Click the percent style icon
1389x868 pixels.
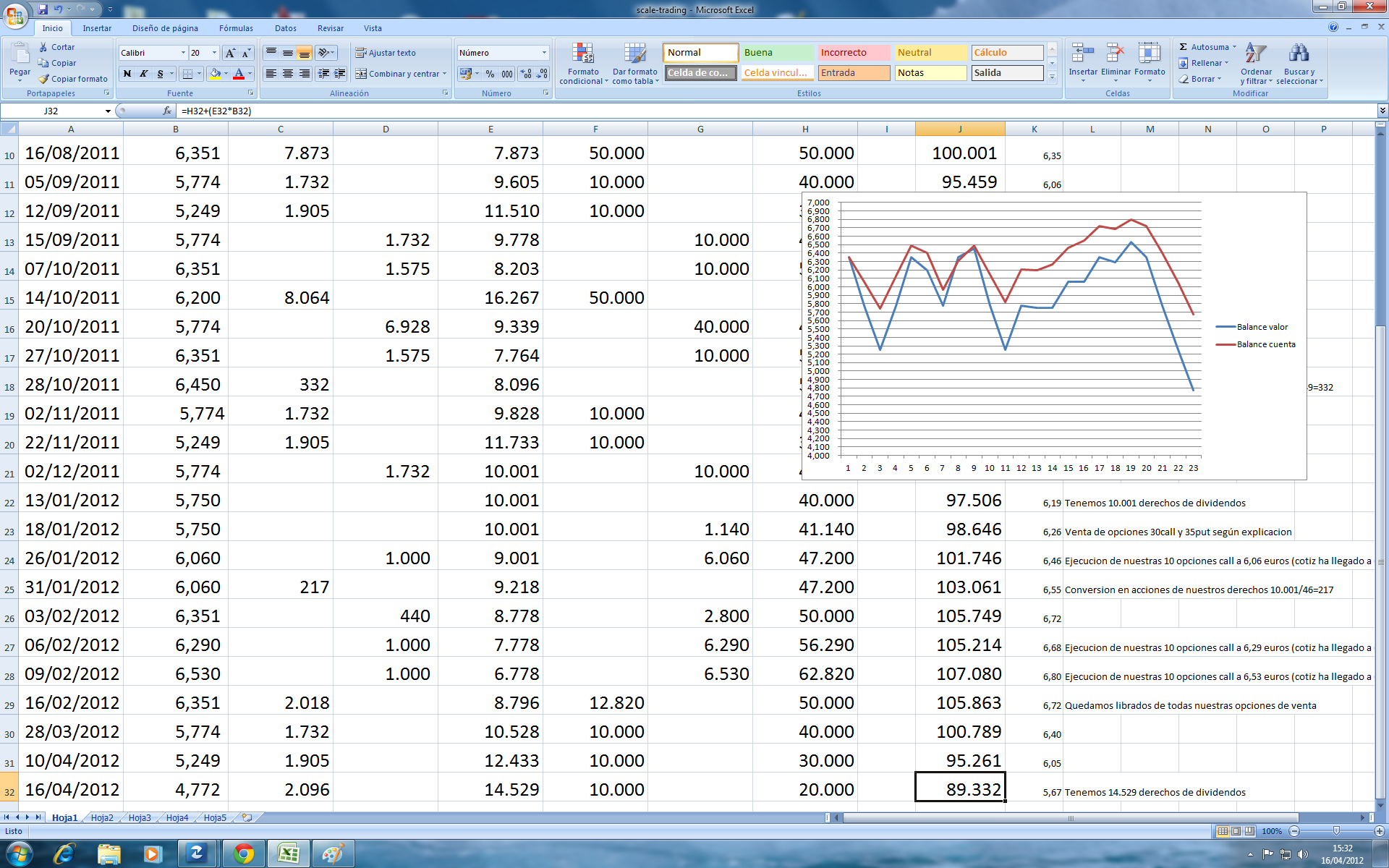pyautogui.click(x=490, y=74)
